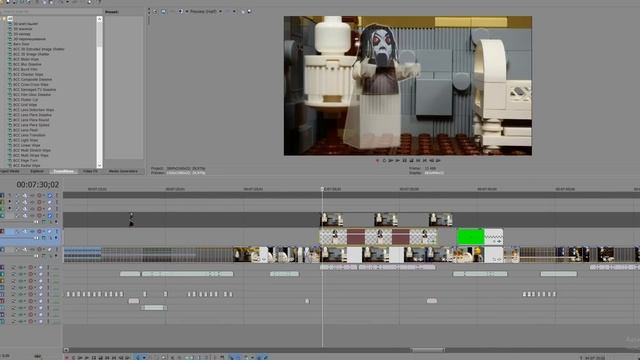
Task: Select the Transitions tab
Action: (64, 171)
